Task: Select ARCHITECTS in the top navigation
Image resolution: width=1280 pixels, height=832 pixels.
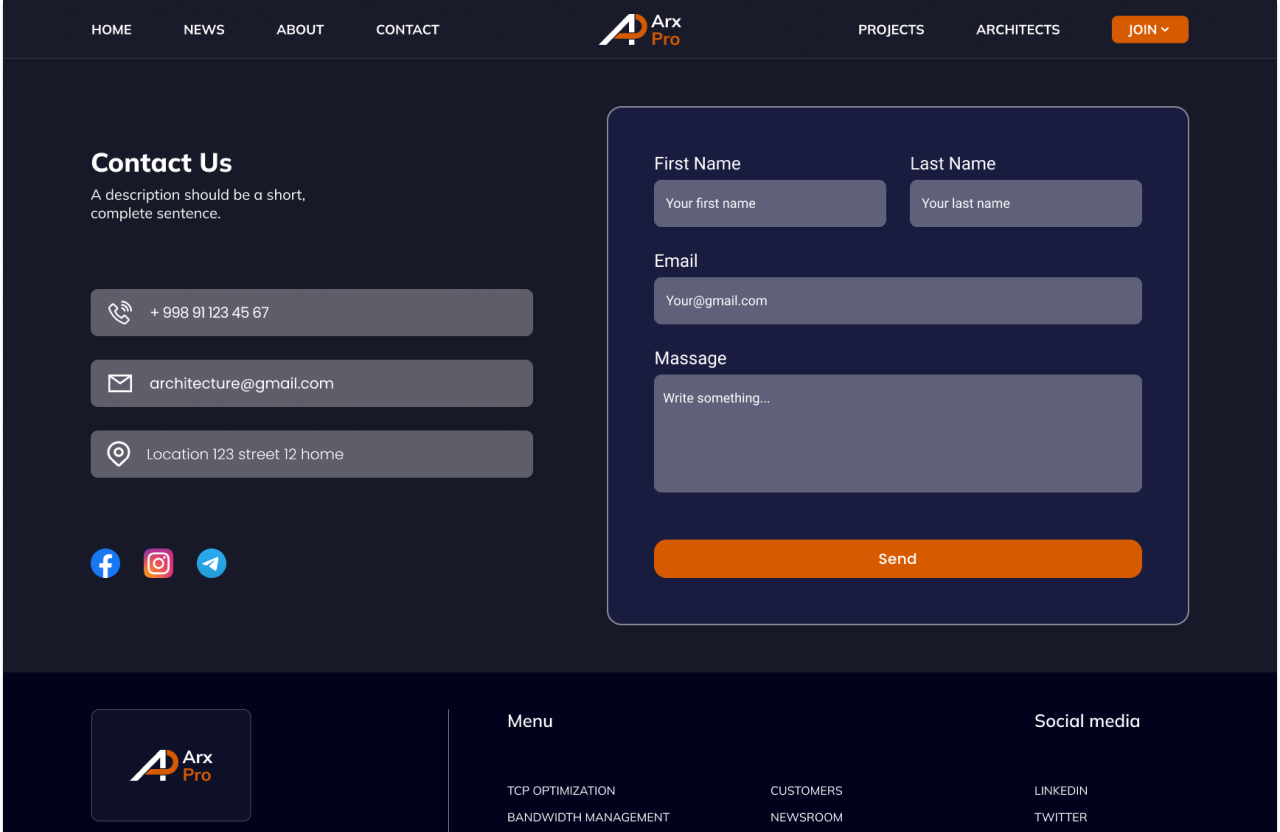Action: tap(1018, 30)
